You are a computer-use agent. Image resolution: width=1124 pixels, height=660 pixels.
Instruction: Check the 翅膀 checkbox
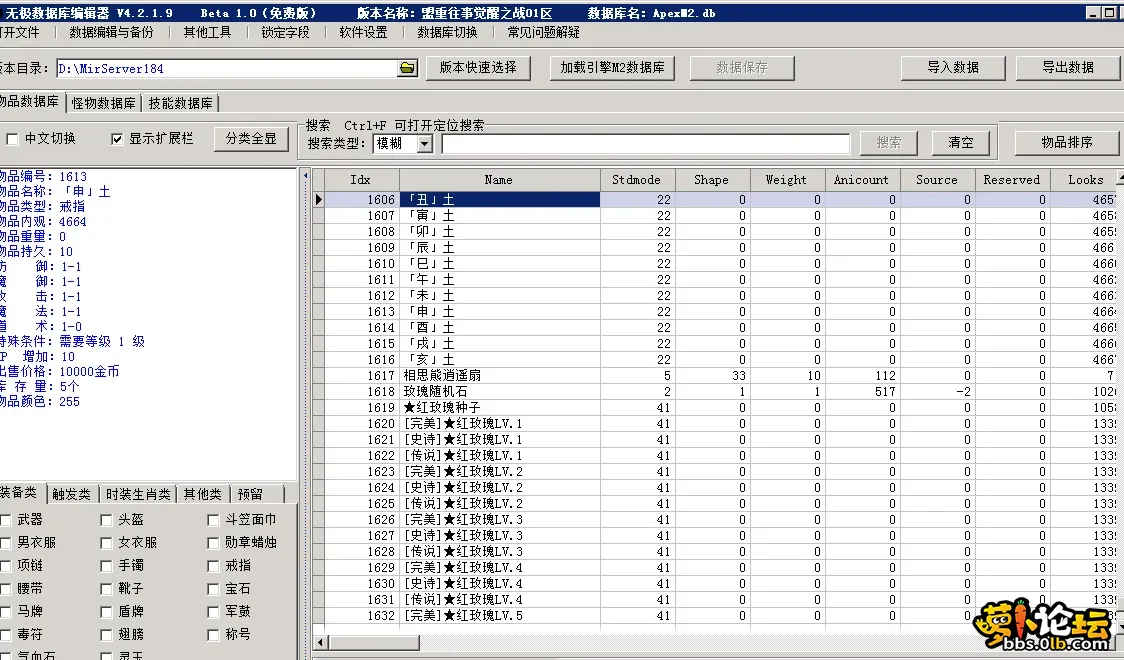tap(106, 634)
